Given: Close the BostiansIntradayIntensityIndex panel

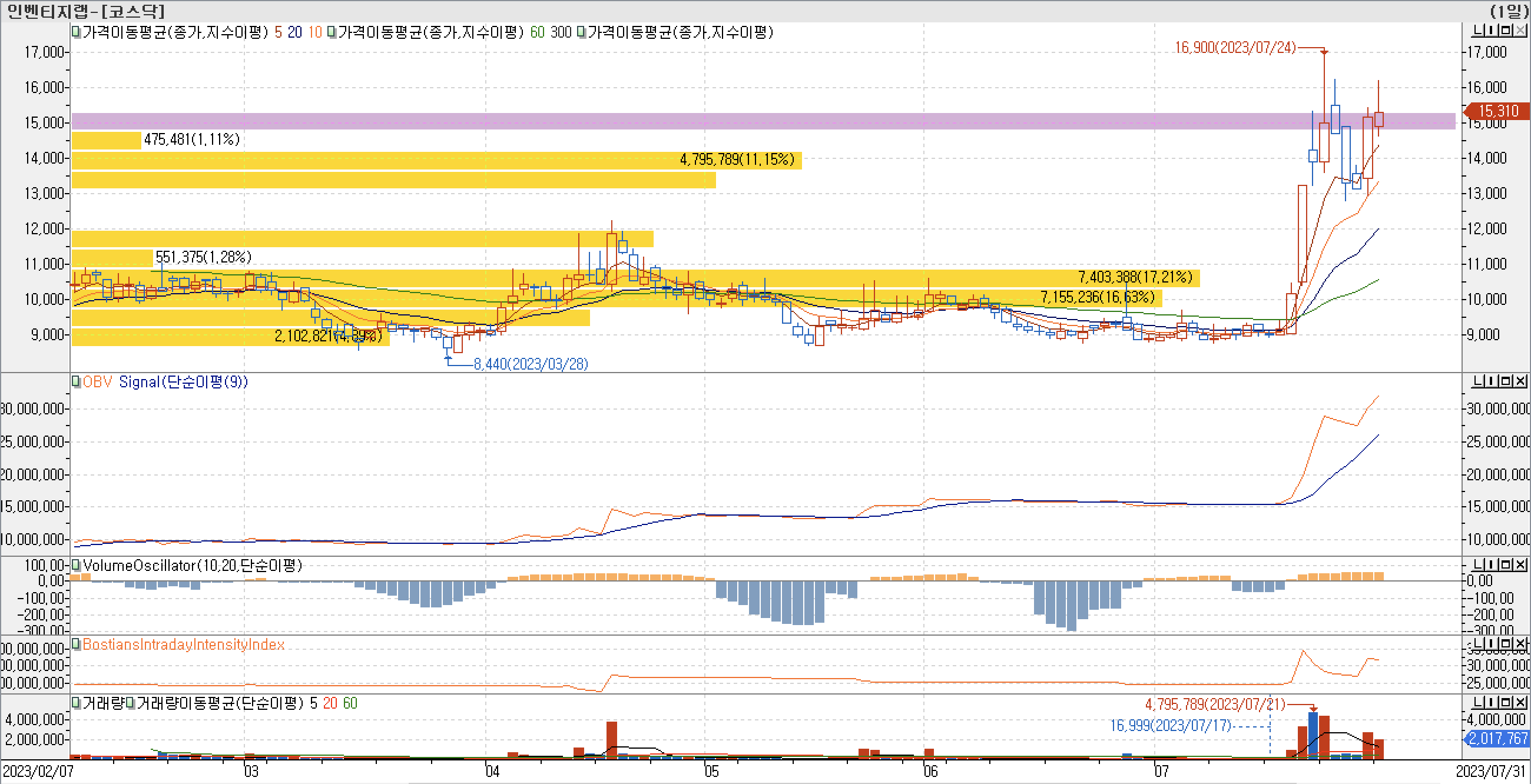Looking at the screenshot, I should pos(1520,643).
